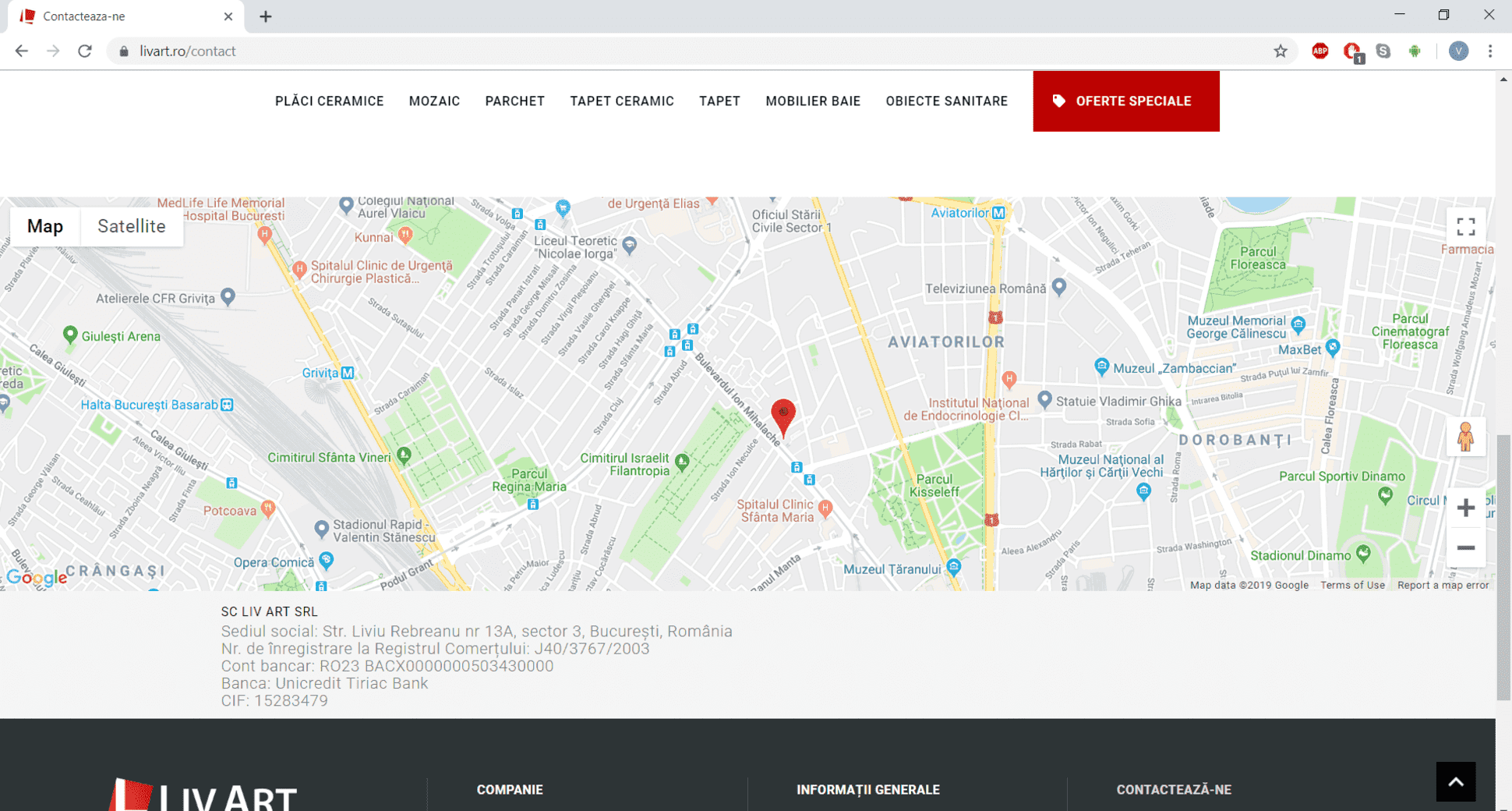Zoom in on the map
This screenshot has height=811, width=1512.
pyautogui.click(x=1465, y=508)
